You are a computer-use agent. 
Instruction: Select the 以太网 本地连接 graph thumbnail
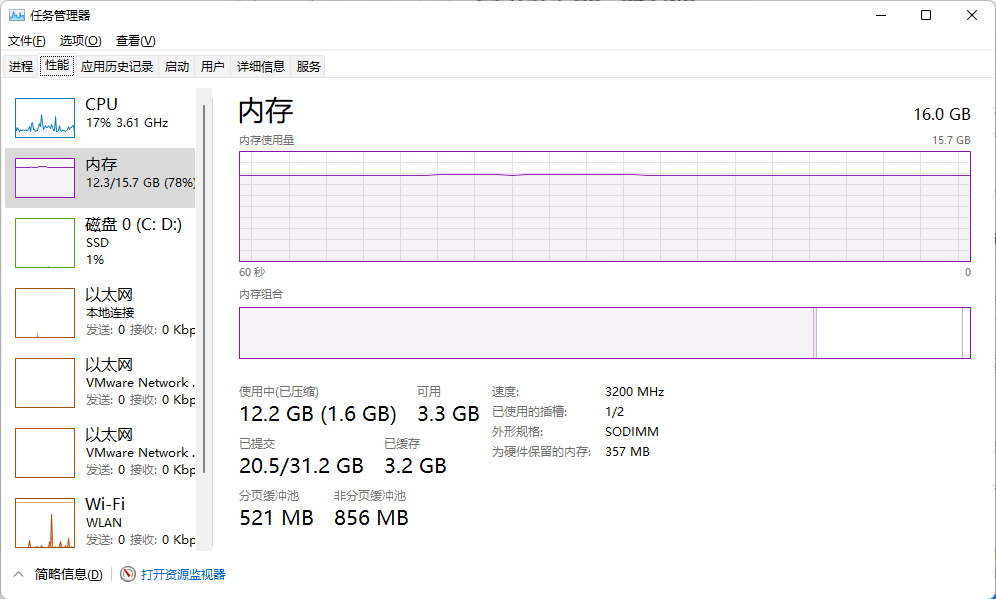[x=45, y=313]
